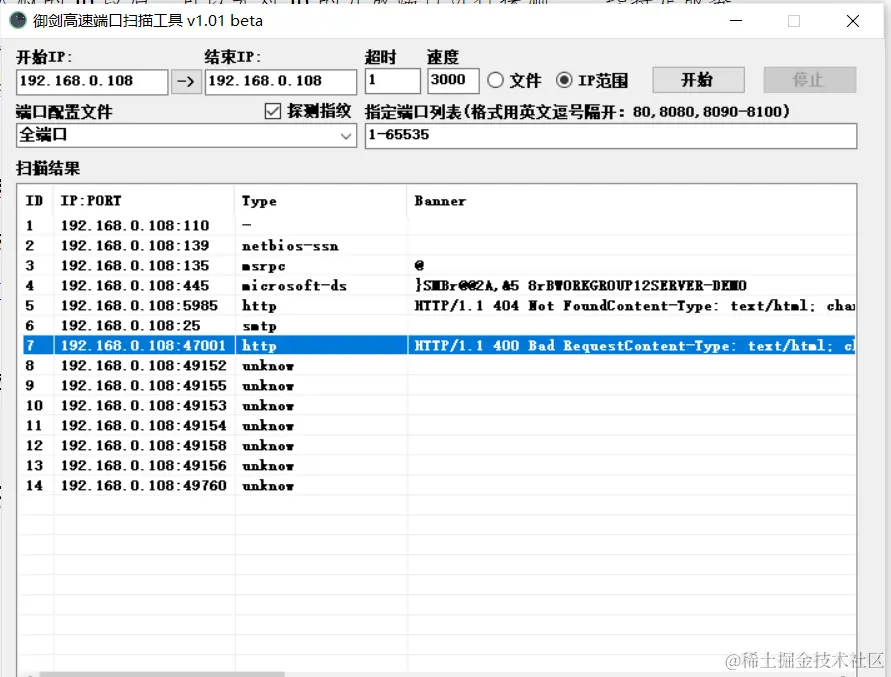891x677 pixels.
Task: Select the row 192.168.0.108:49152
Action: [438, 366]
